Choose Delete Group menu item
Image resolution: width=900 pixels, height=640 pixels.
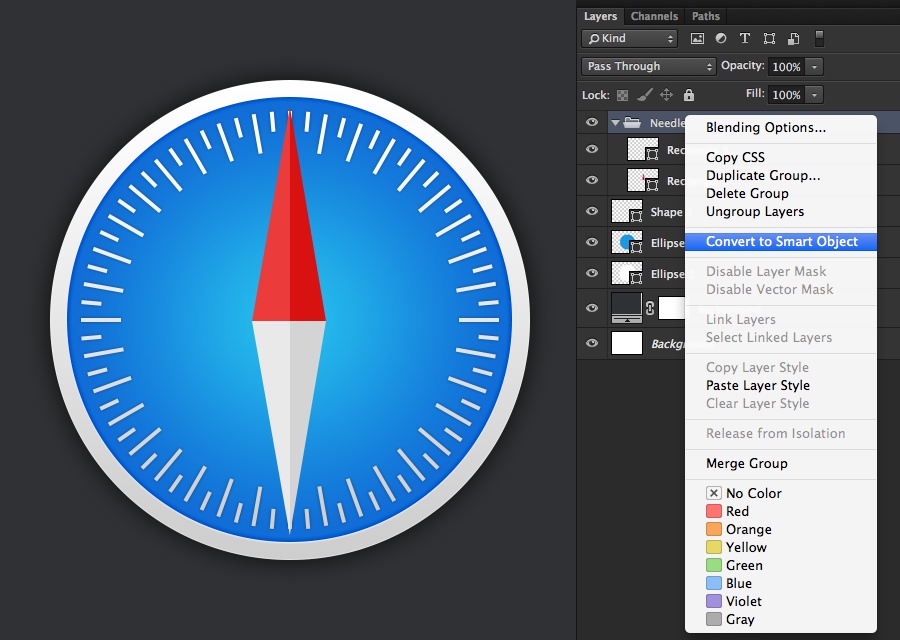click(x=781, y=193)
